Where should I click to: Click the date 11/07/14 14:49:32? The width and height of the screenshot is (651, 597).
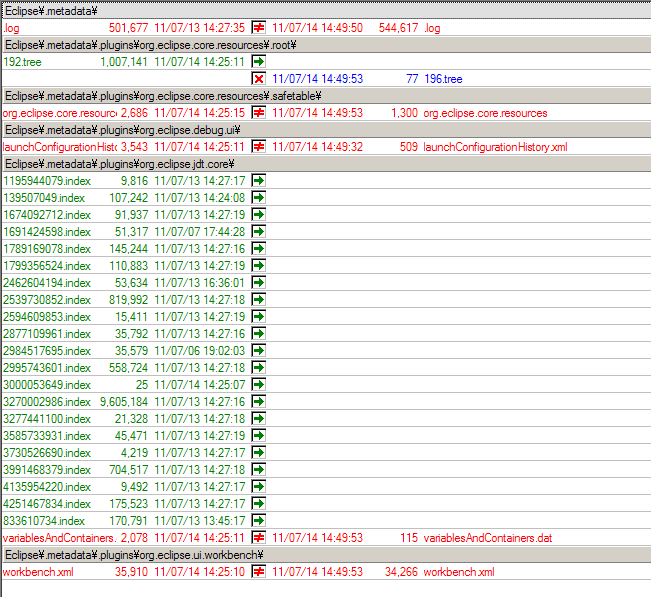(x=318, y=147)
